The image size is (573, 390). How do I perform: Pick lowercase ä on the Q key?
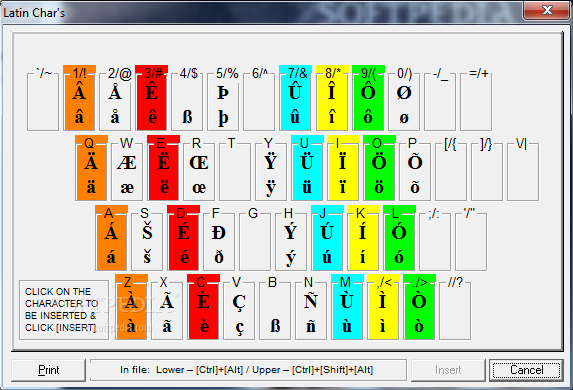[x=91, y=187]
